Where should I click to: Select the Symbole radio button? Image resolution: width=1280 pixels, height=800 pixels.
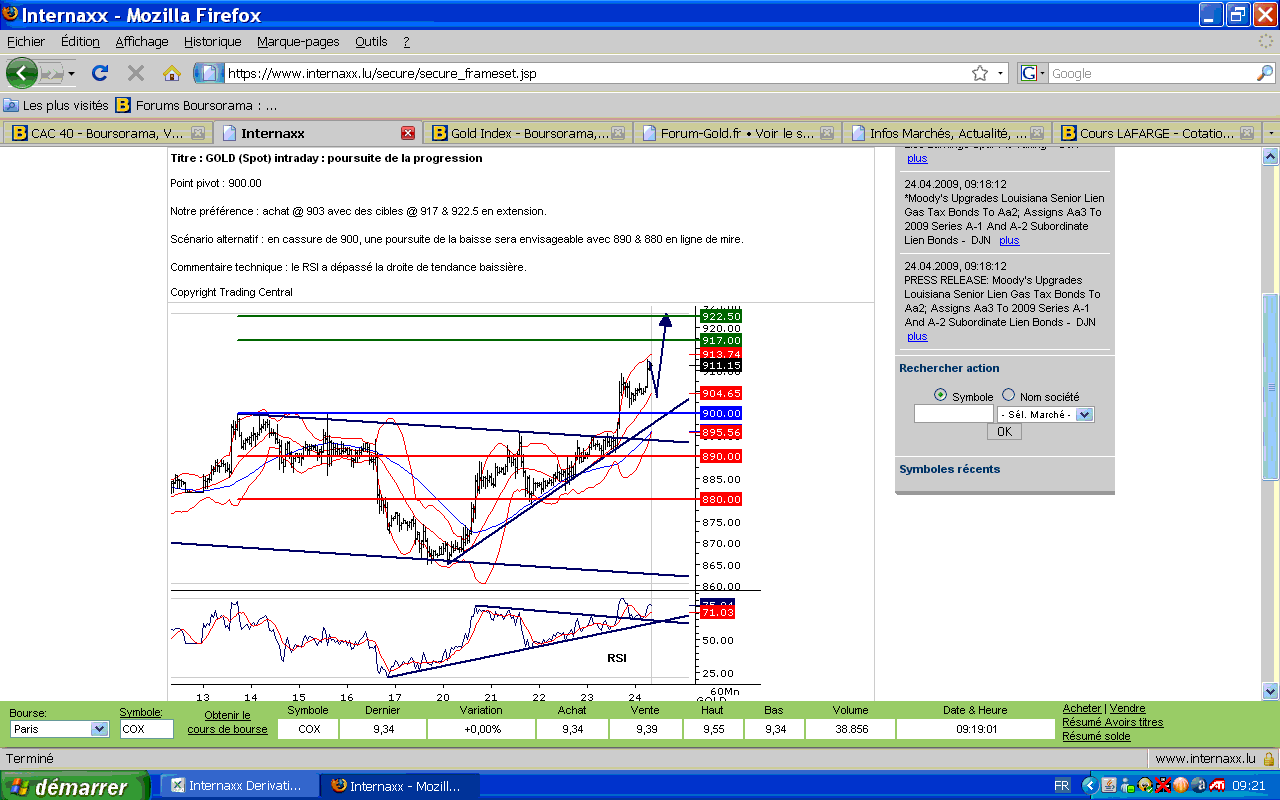click(939, 395)
